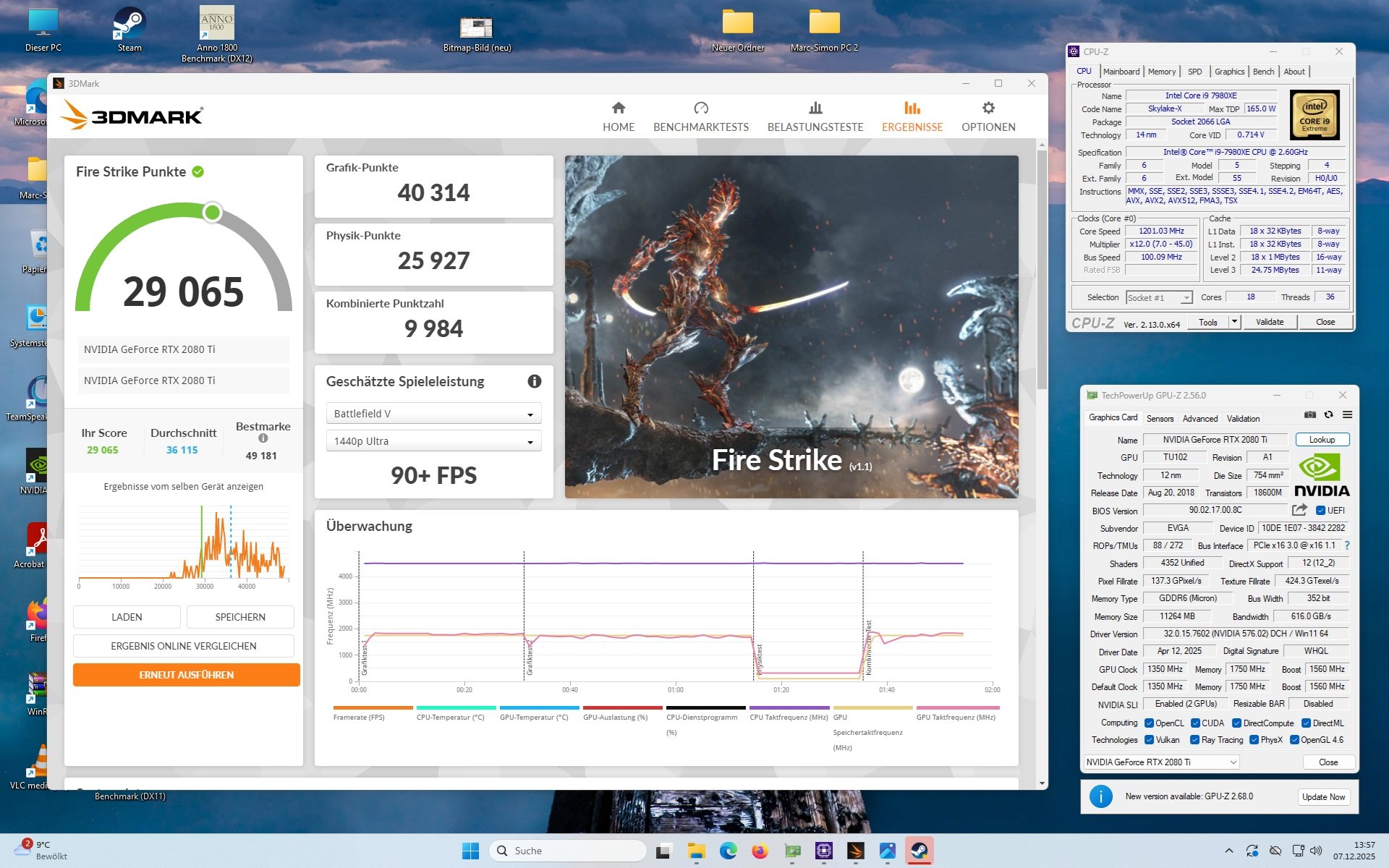Toggle the Ray Tracing checkbox
The image size is (1389, 868).
click(x=1195, y=740)
